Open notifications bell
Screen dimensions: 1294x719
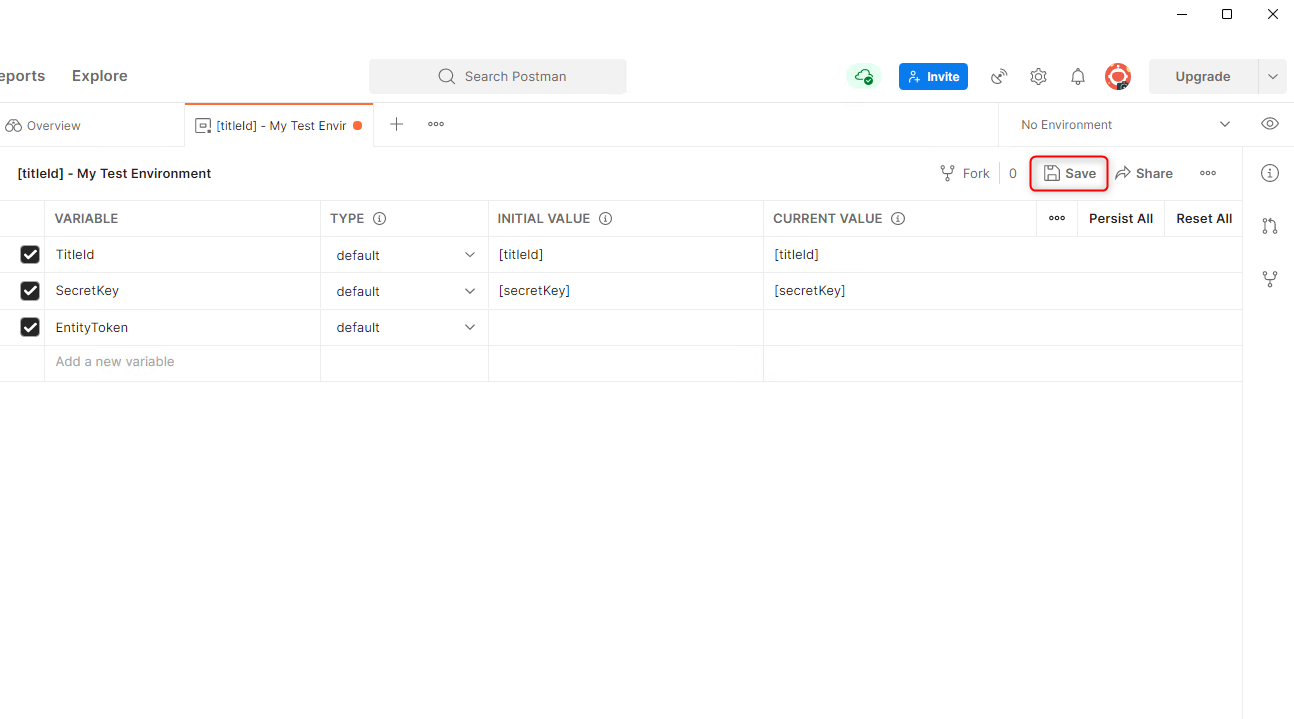click(x=1077, y=76)
